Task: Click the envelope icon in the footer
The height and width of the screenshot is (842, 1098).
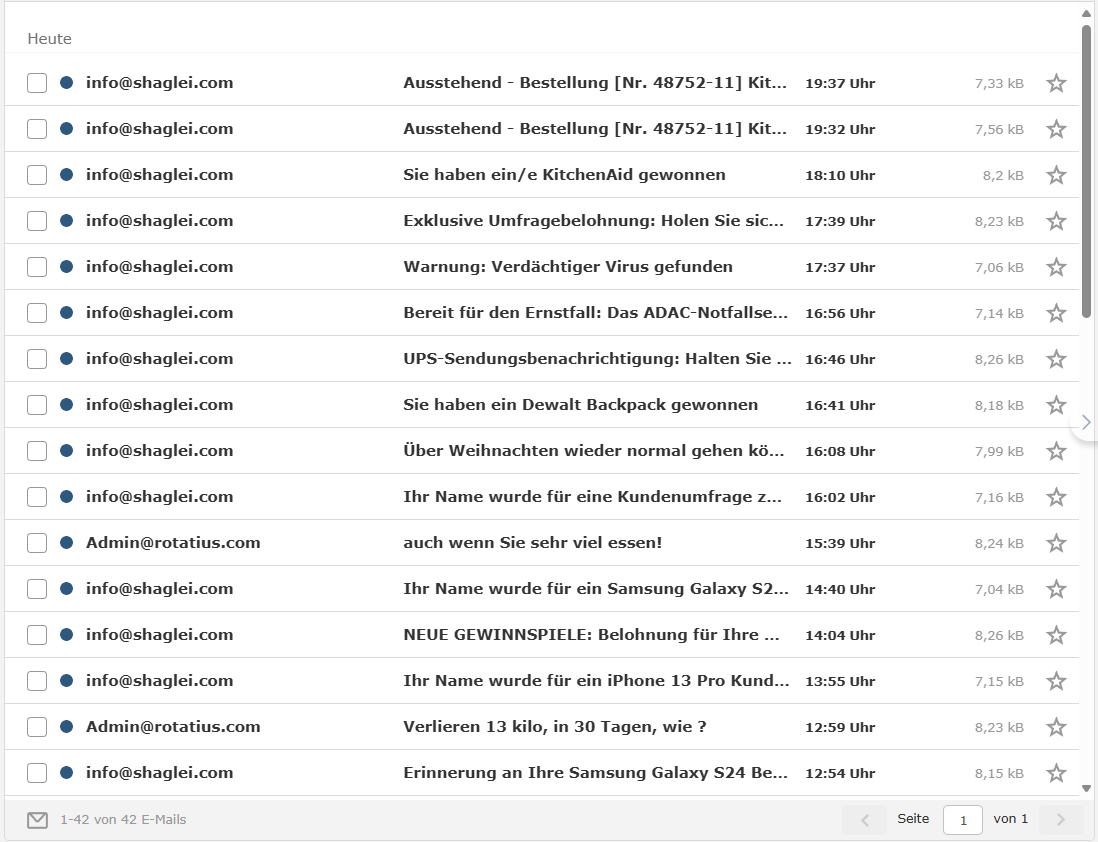Action: coord(37,820)
